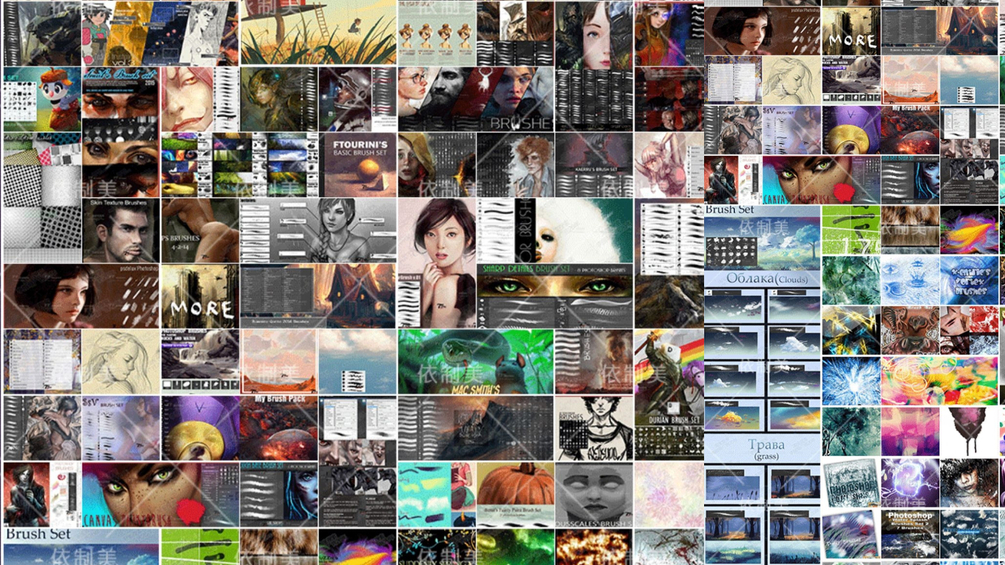This screenshot has width=1005, height=565.
Task: Select the grey mask face Dusscales thumbnail
Action: pyautogui.click(x=594, y=495)
